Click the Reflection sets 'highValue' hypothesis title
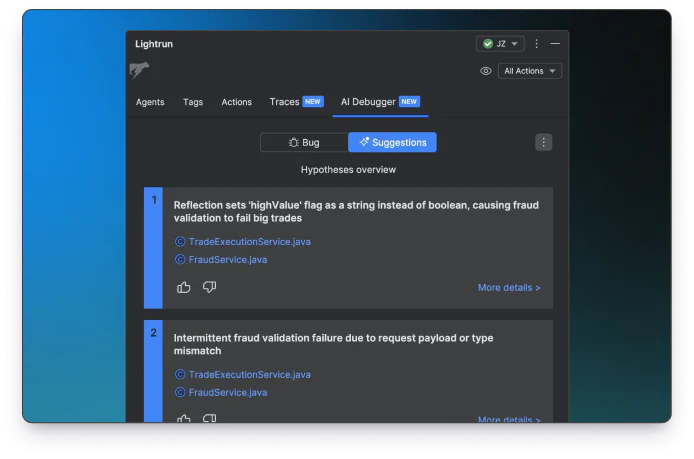694x459 pixels. pos(356,212)
